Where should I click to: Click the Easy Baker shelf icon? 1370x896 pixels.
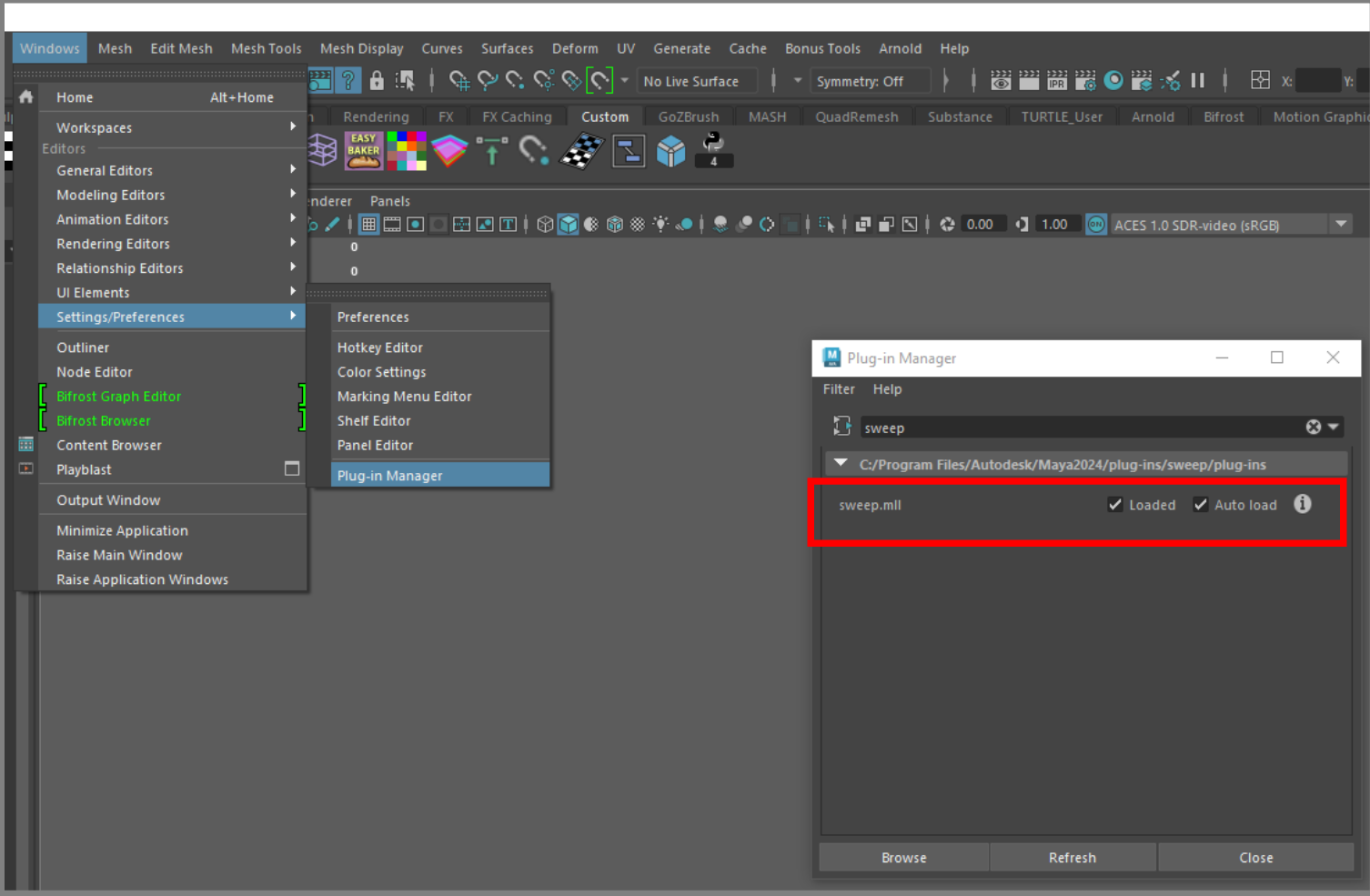pyautogui.click(x=363, y=150)
